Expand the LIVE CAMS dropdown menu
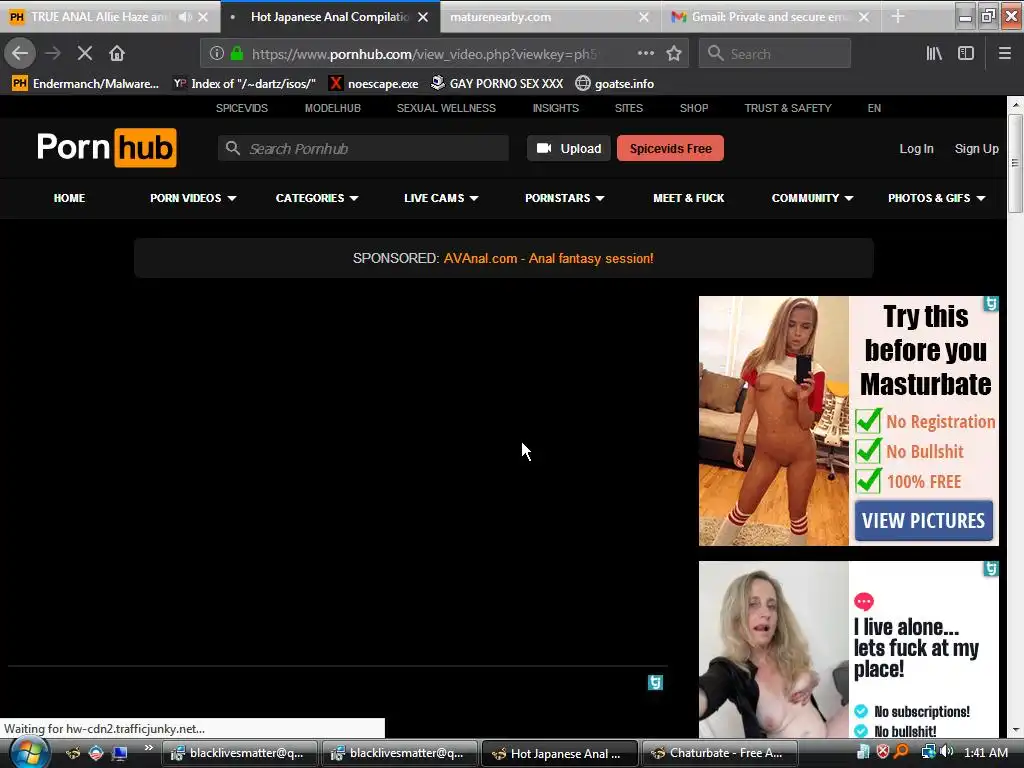 (441, 198)
